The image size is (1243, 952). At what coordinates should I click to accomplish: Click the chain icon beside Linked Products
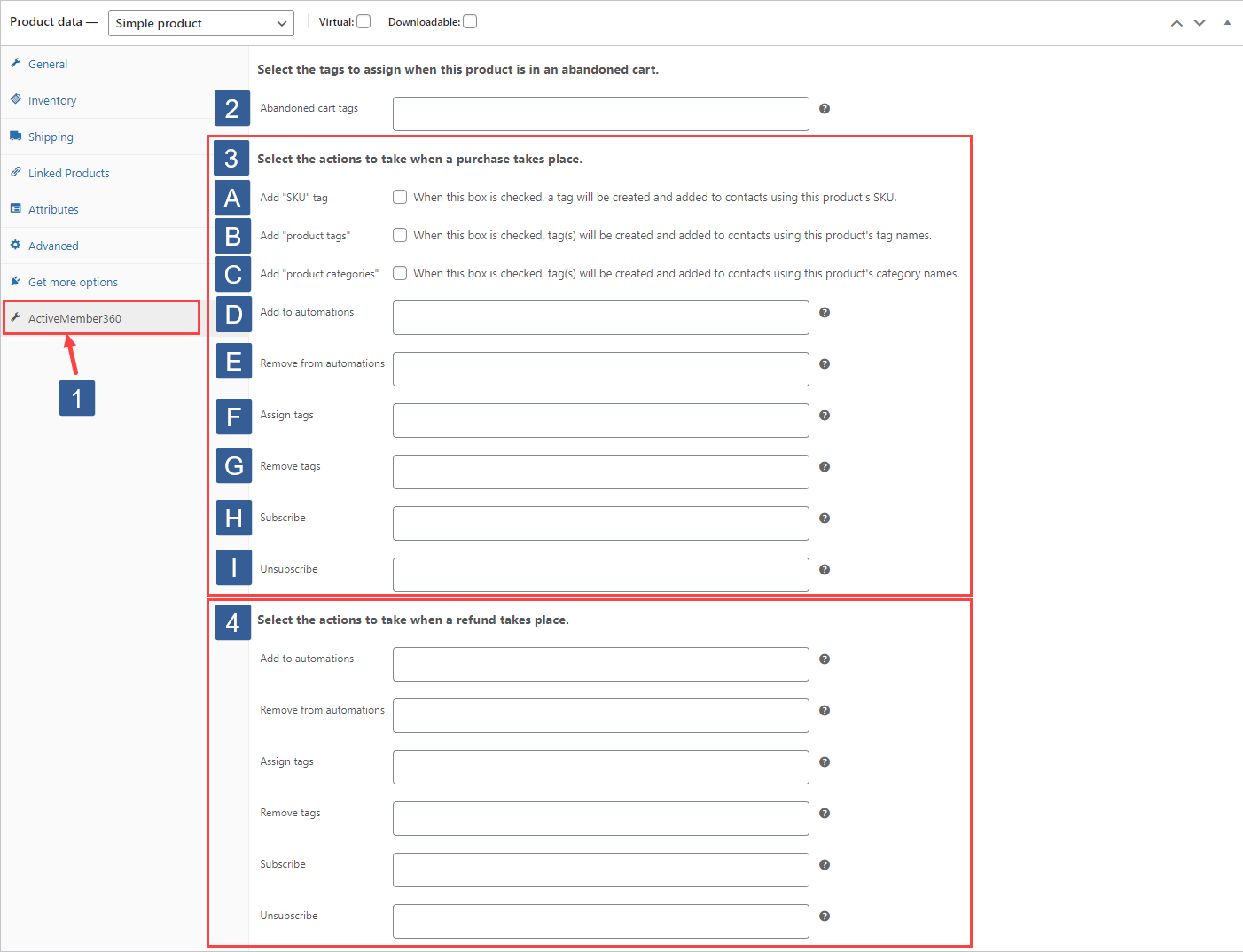(15, 172)
